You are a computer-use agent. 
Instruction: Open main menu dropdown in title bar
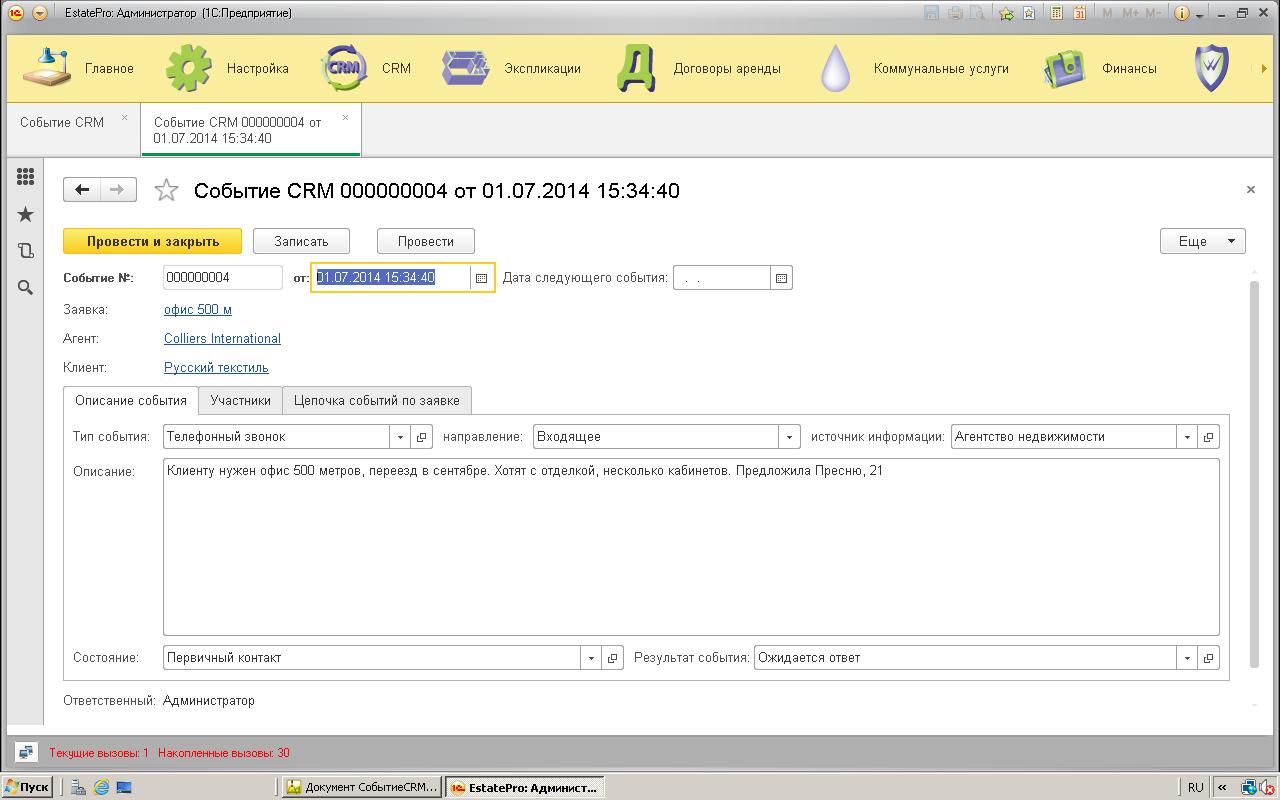[x=39, y=13]
